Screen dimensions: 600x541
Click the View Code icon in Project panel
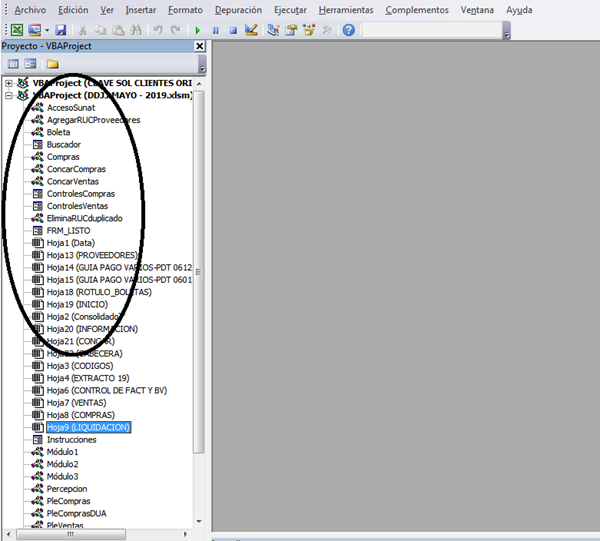(x=13, y=64)
